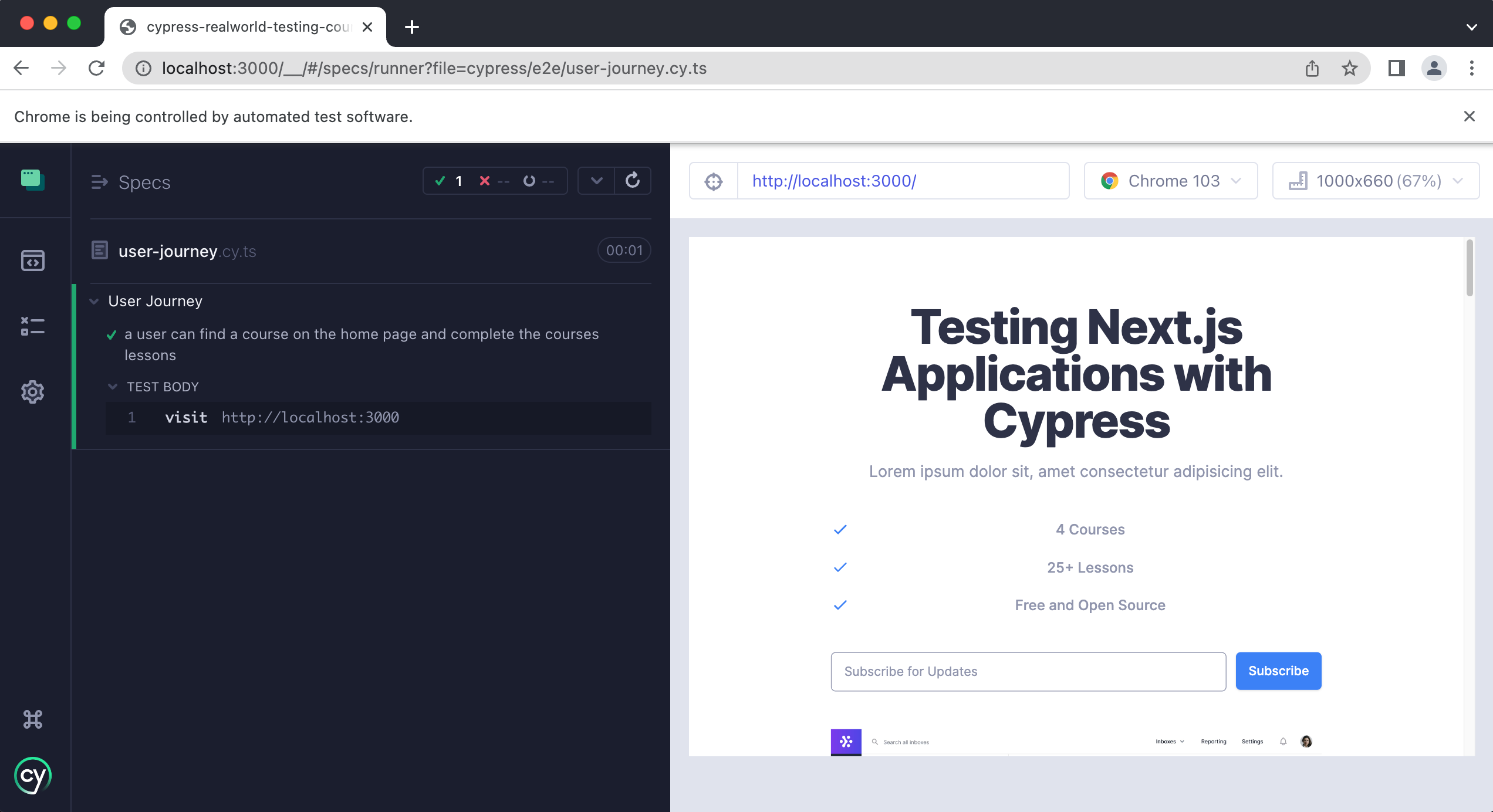Click the selector playground target icon
Viewport: 1493px width, 812px height.
(713, 181)
